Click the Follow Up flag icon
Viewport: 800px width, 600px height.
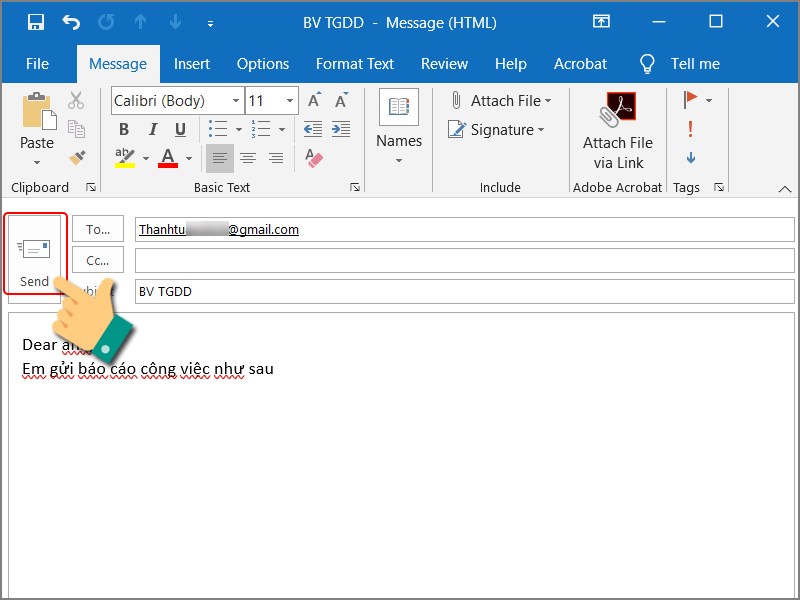(x=691, y=99)
